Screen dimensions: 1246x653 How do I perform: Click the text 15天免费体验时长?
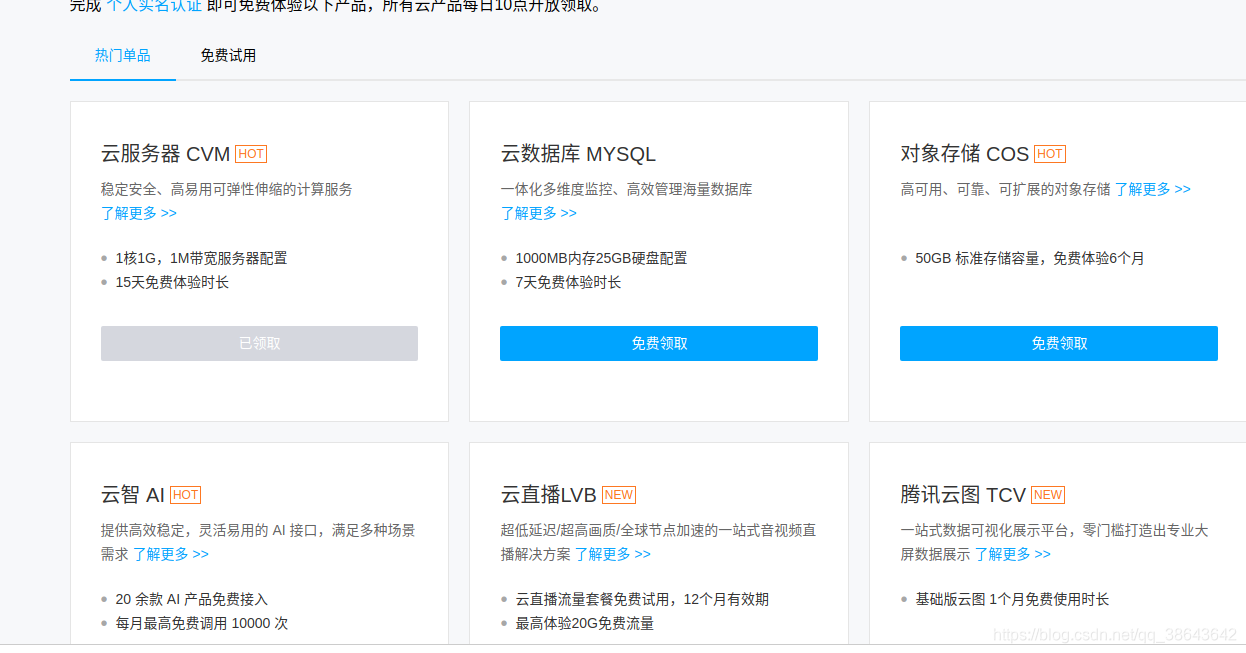[x=172, y=282]
